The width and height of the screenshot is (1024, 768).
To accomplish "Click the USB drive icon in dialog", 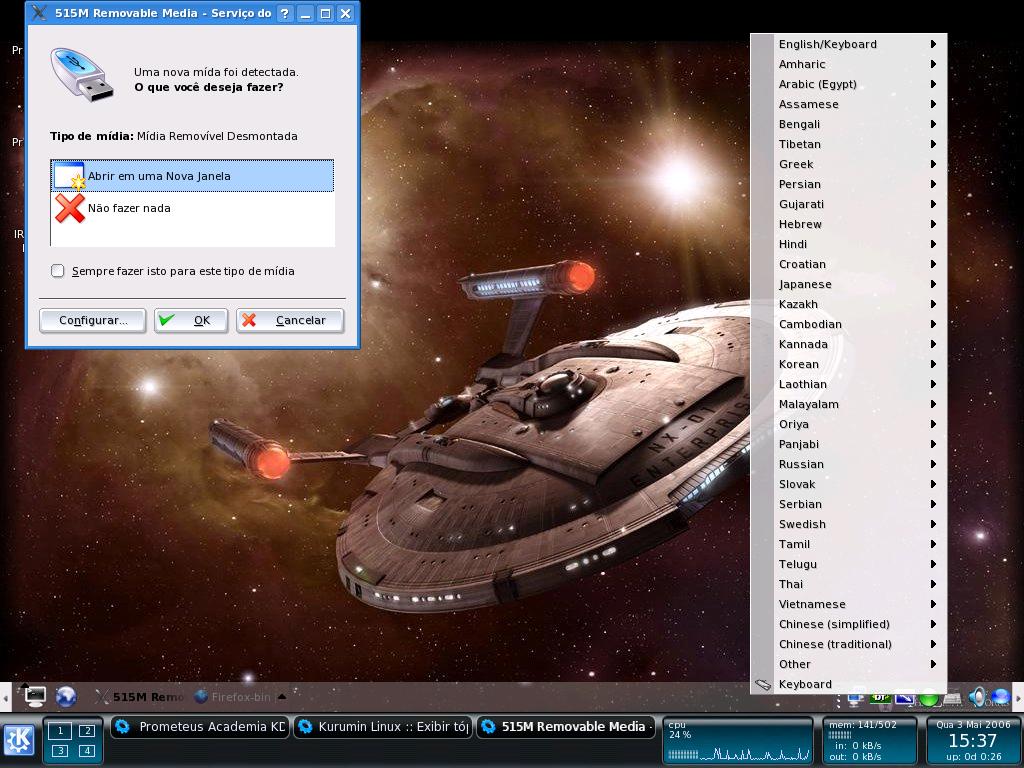I will pyautogui.click(x=82, y=75).
